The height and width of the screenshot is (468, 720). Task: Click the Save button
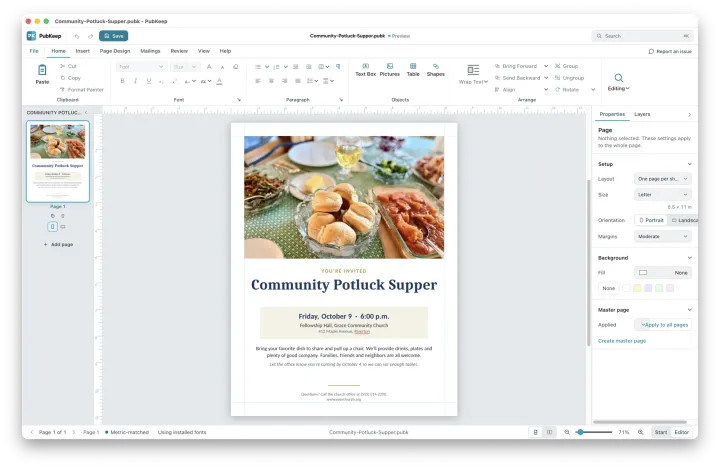click(x=113, y=36)
